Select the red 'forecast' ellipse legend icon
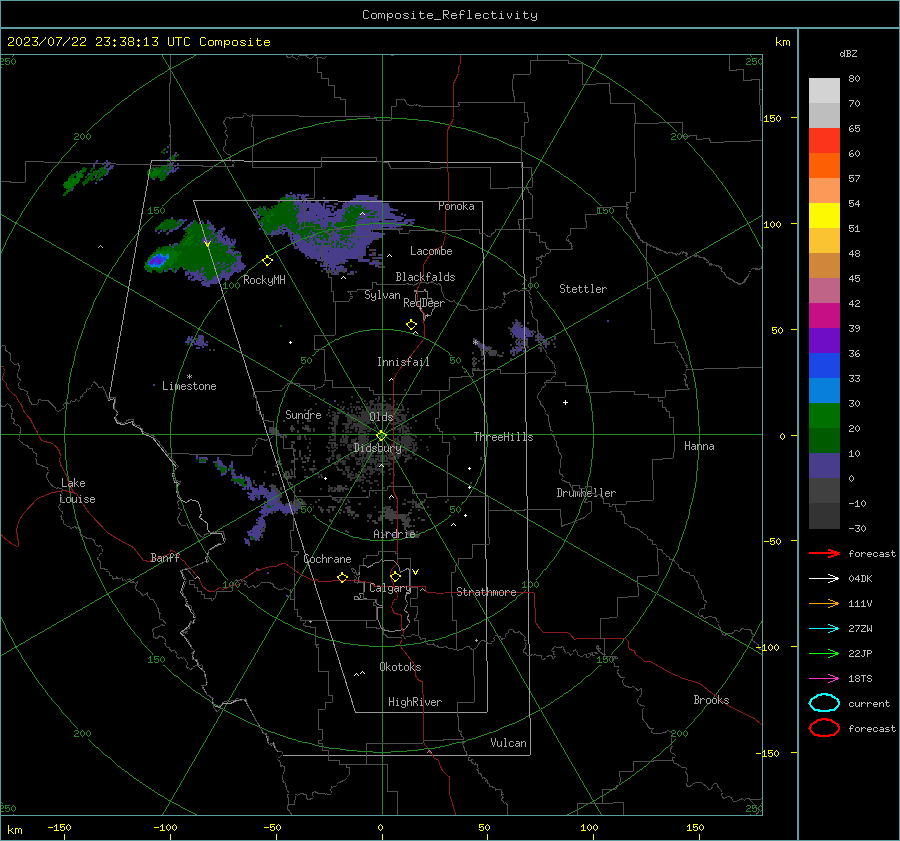 (x=824, y=728)
